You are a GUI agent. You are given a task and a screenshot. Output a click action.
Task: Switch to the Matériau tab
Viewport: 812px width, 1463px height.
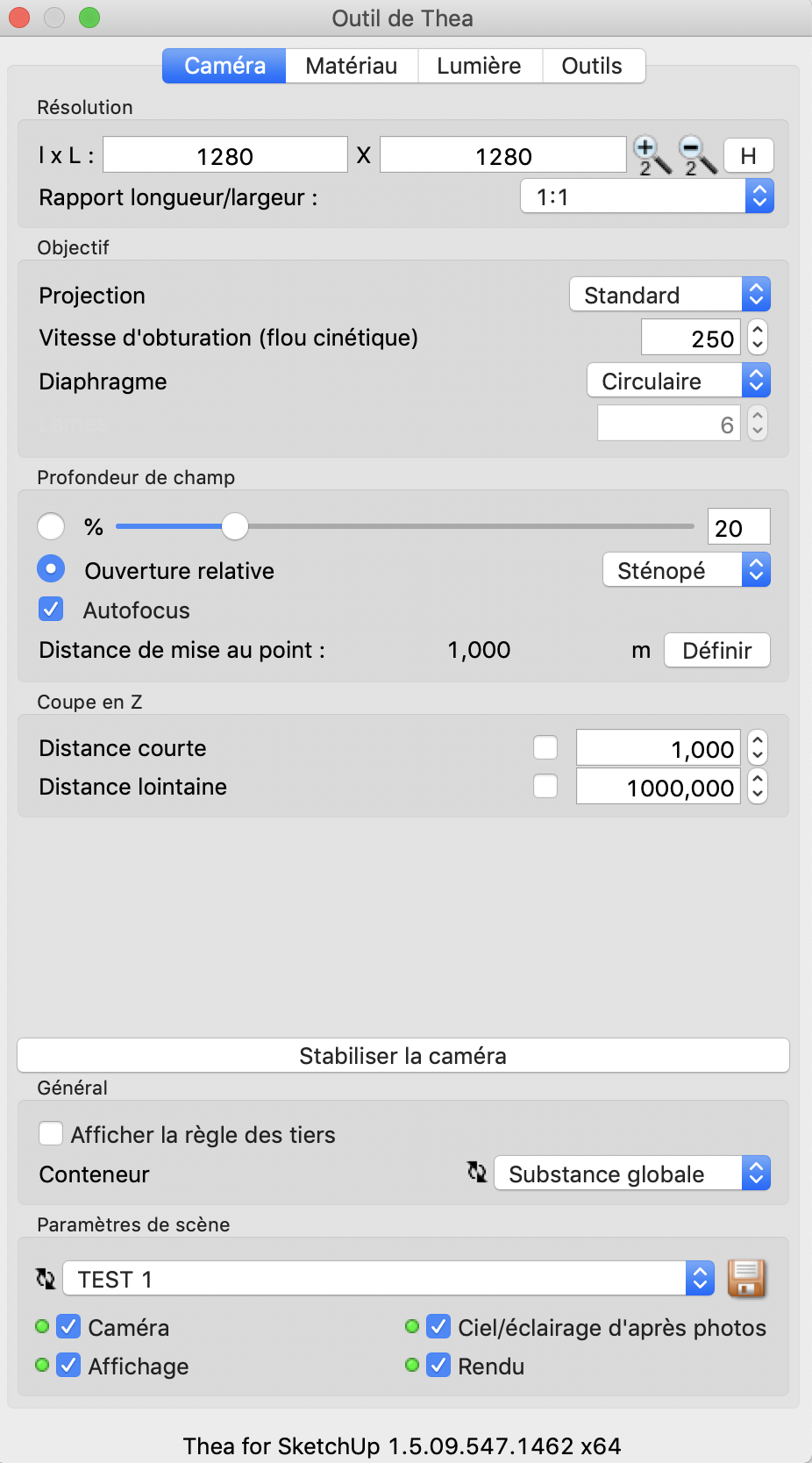[x=351, y=66]
